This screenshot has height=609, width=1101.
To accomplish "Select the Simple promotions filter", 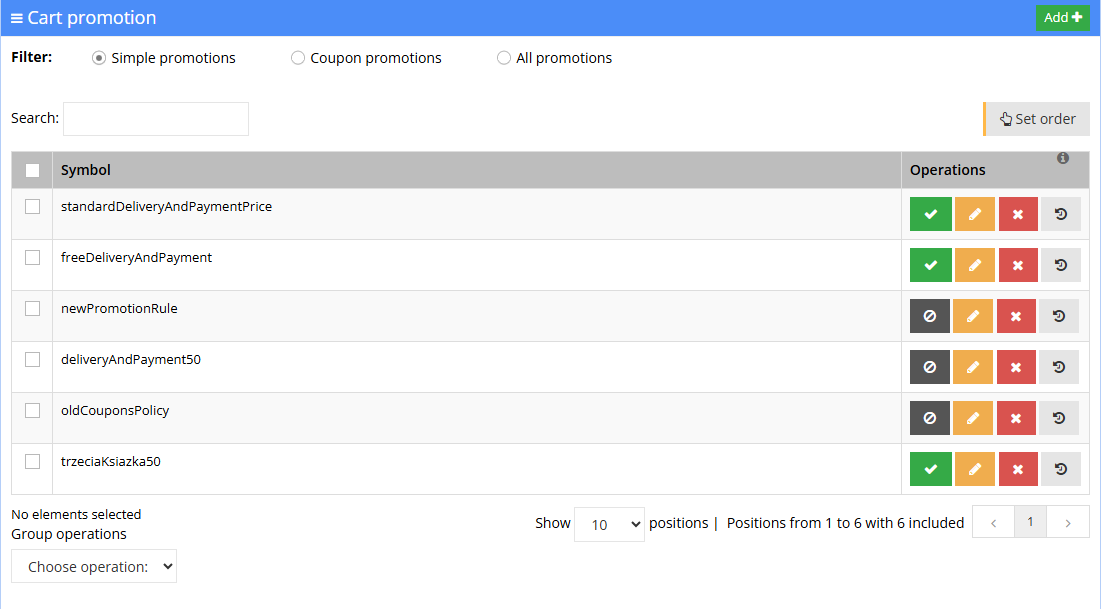I will (x=99, y=58).
